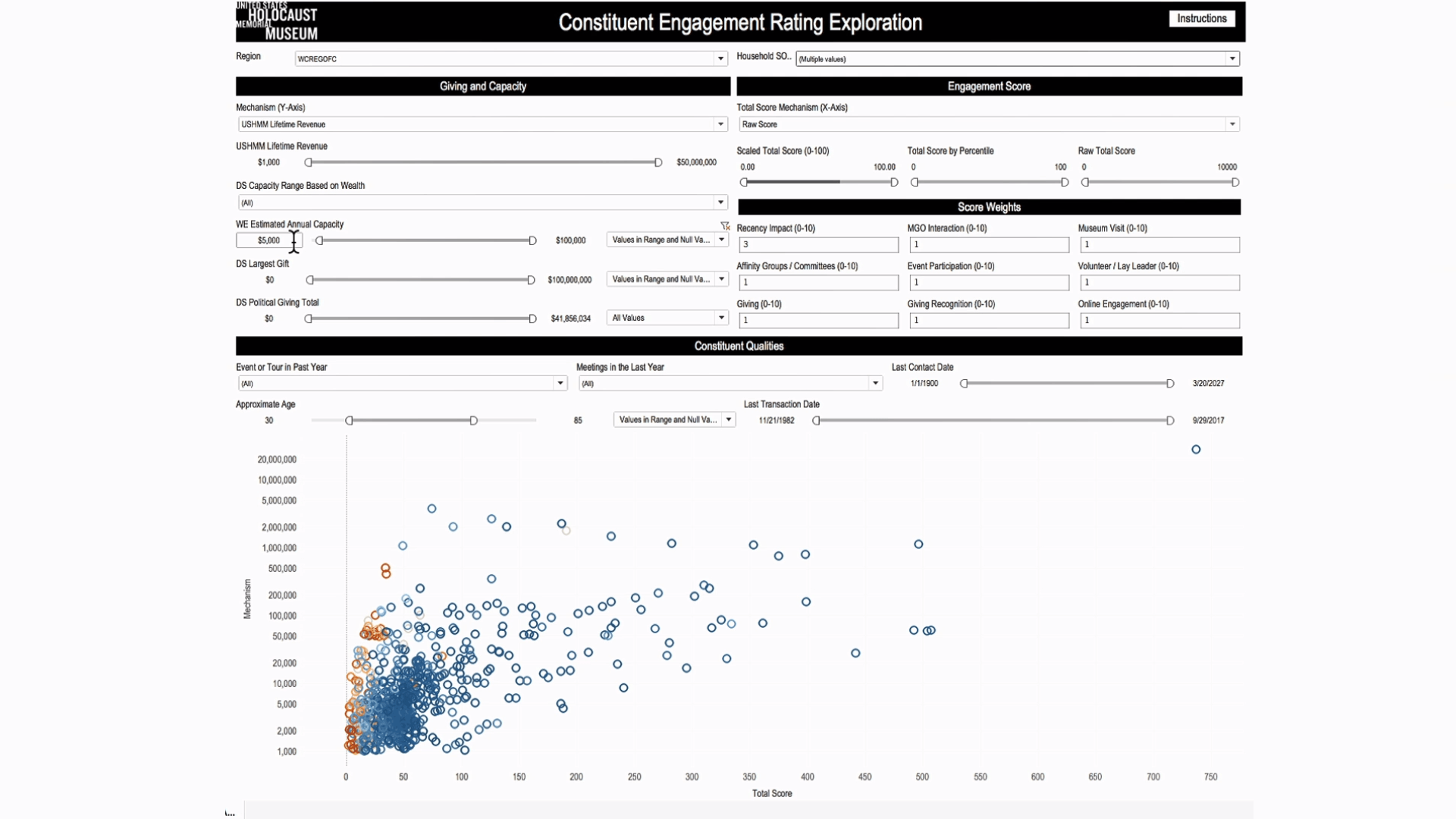The height and width of the screenshot is (819, 1456).
Task: Click the Museum Visit weight input field
Action: 1159,244
